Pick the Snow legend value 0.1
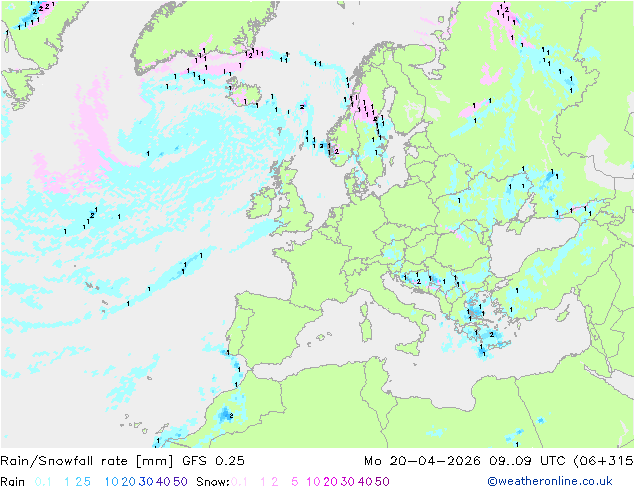The width and height of the screenshot is (634, 490). point(239,482)
